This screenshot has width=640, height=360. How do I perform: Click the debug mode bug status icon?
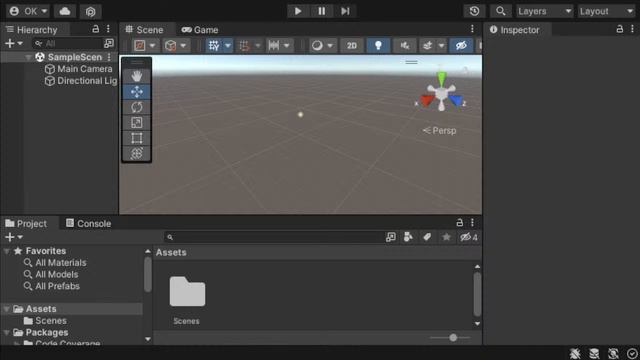tap(575, 353)
